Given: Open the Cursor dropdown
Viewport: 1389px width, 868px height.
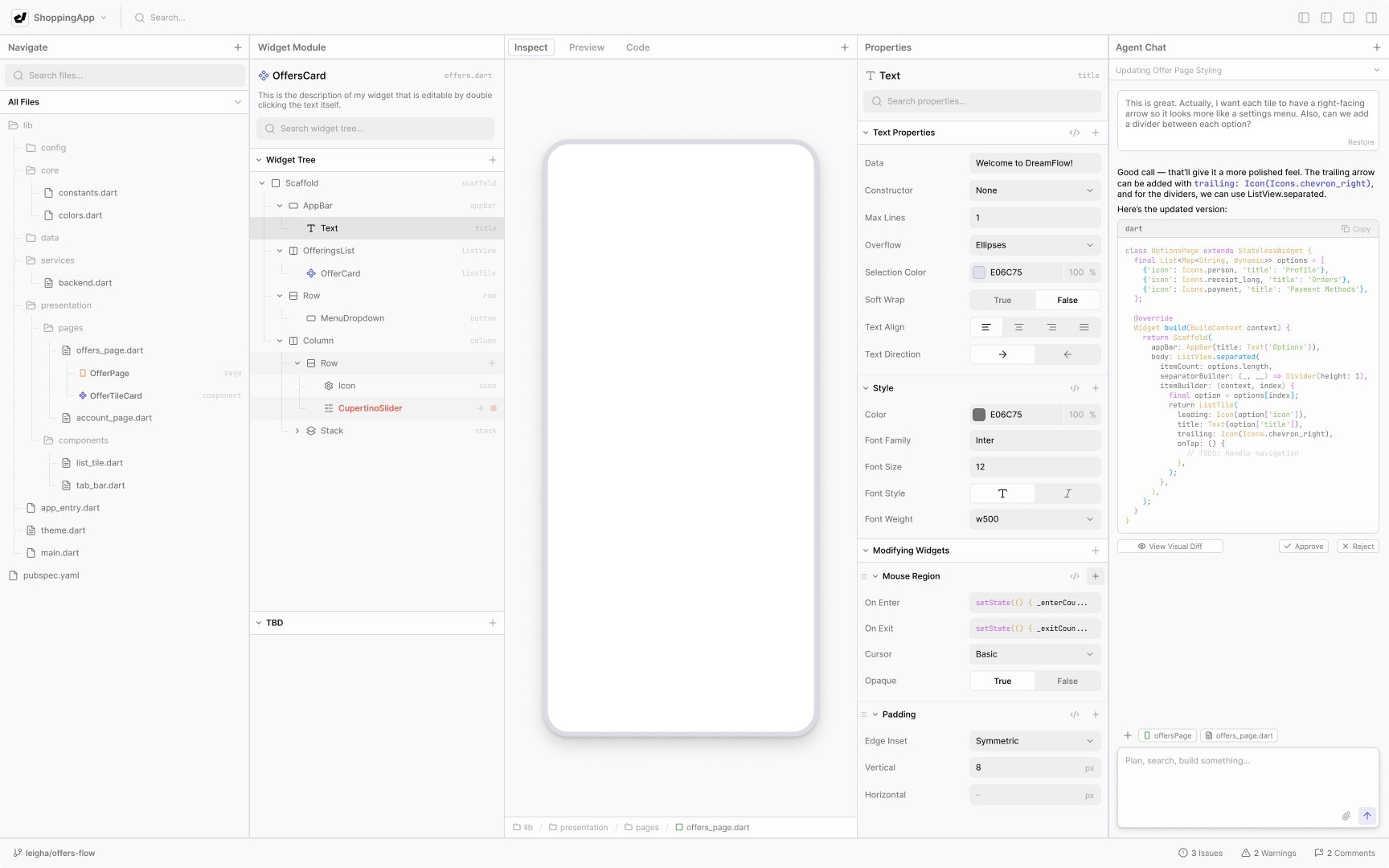Looking at the screenshot, I should coord(1035,654).
